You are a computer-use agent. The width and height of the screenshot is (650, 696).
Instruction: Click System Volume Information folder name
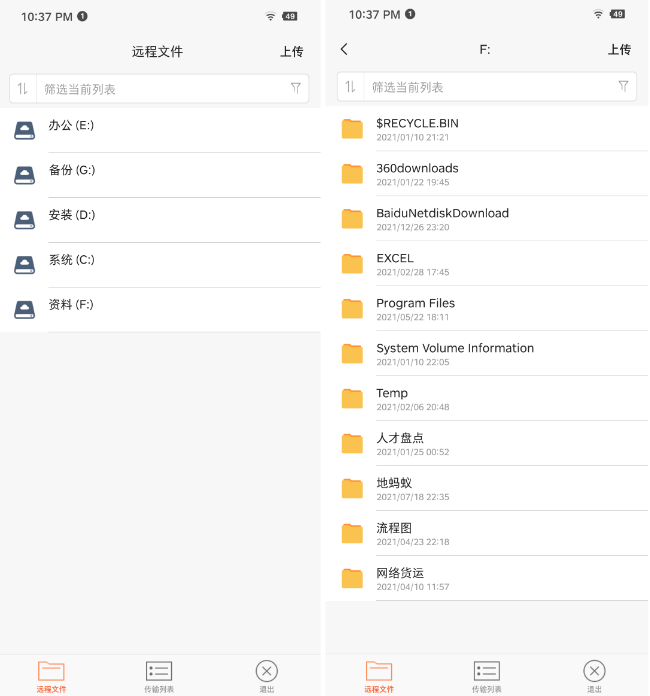pyautogui.click(x=455, y=348)
